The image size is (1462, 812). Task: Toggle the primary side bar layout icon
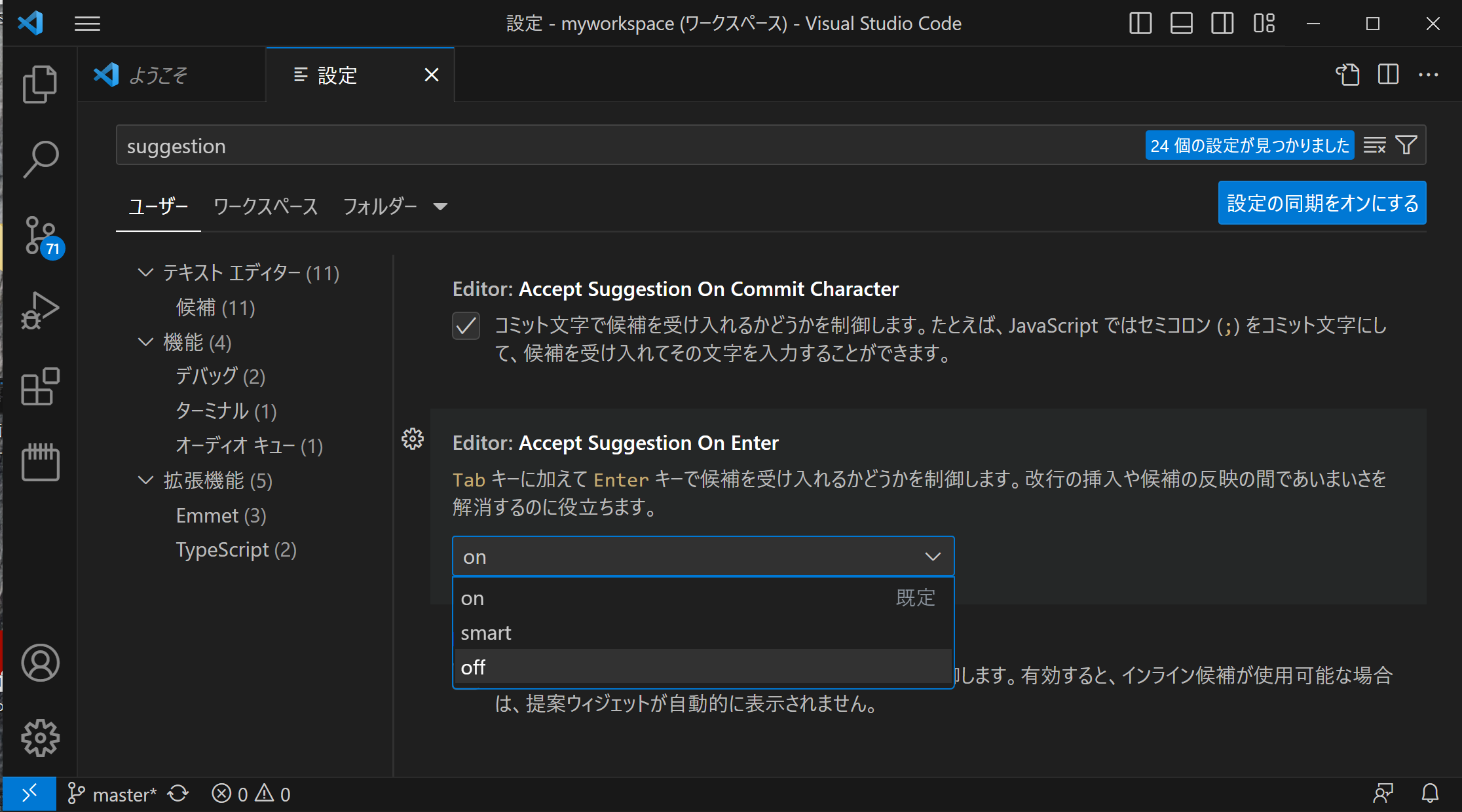(1140, 24)
